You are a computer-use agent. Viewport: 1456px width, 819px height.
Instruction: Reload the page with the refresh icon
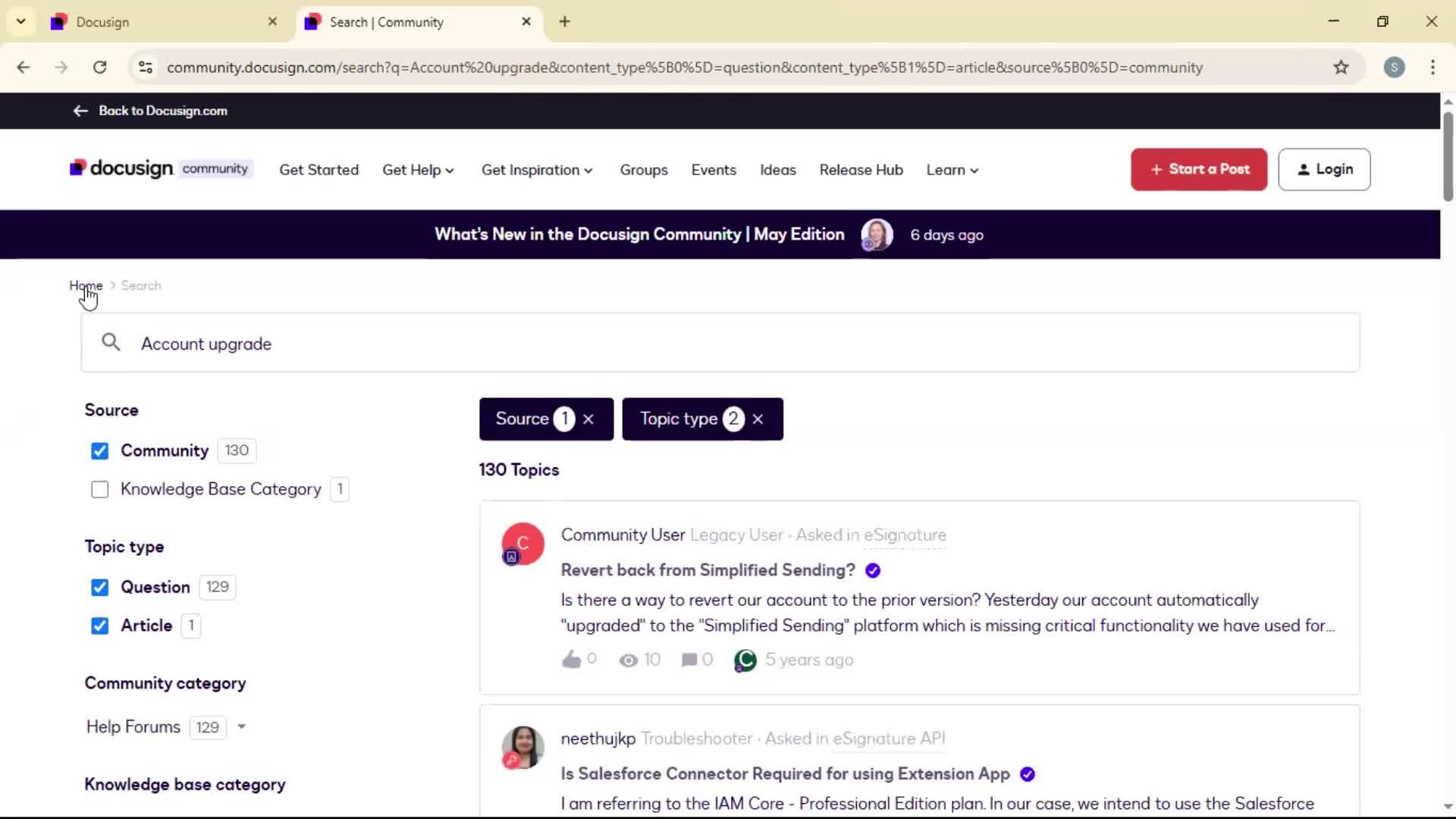coord(99,67)
